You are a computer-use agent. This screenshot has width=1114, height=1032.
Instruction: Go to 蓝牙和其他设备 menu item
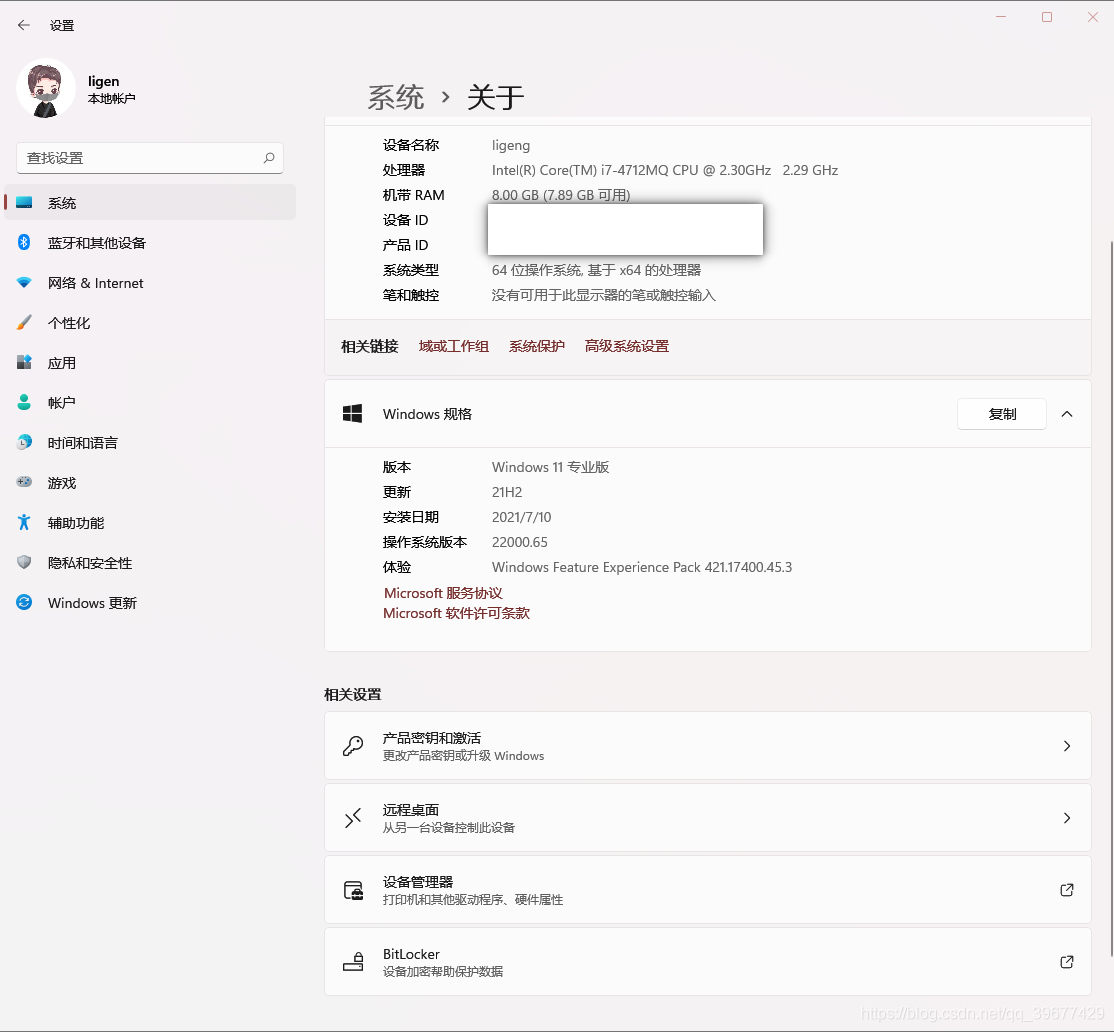point(150,243)
